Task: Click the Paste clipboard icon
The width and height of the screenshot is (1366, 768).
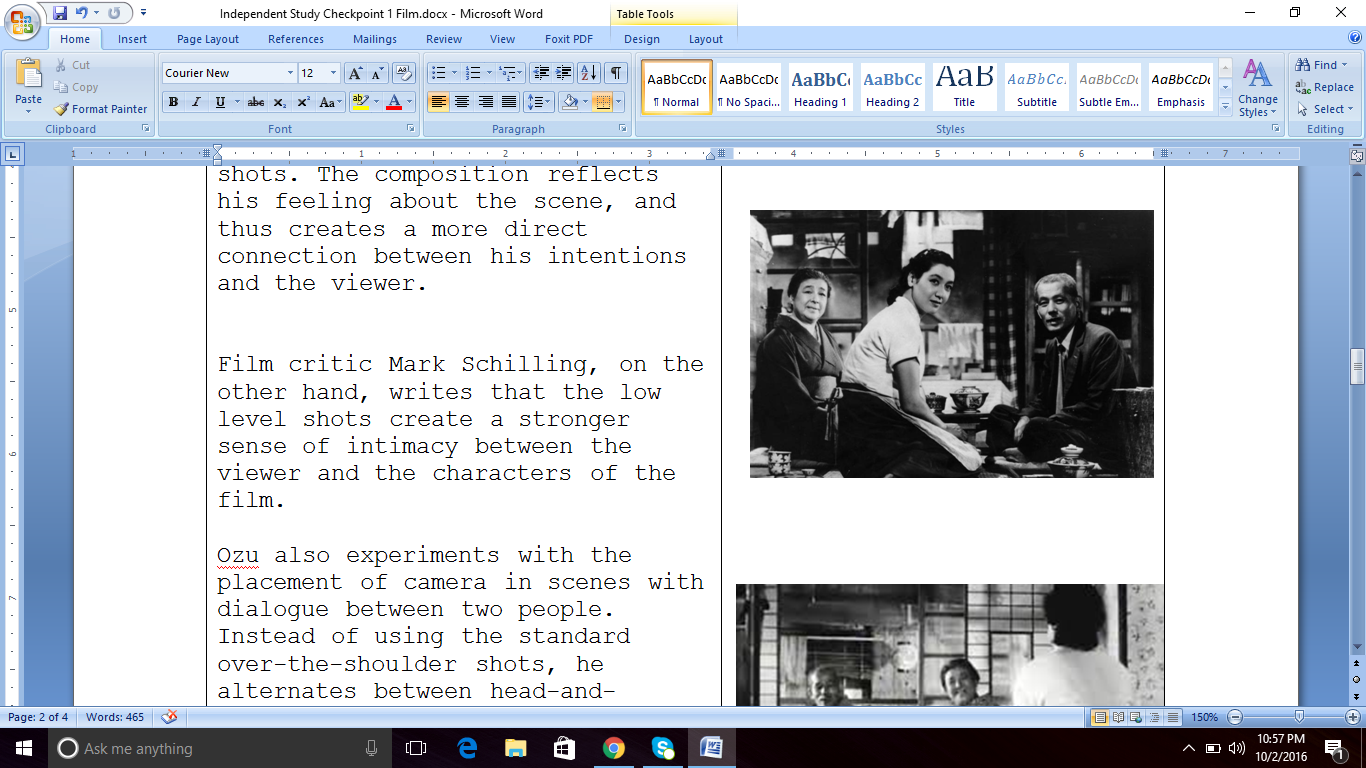Action: pos(29,75)
